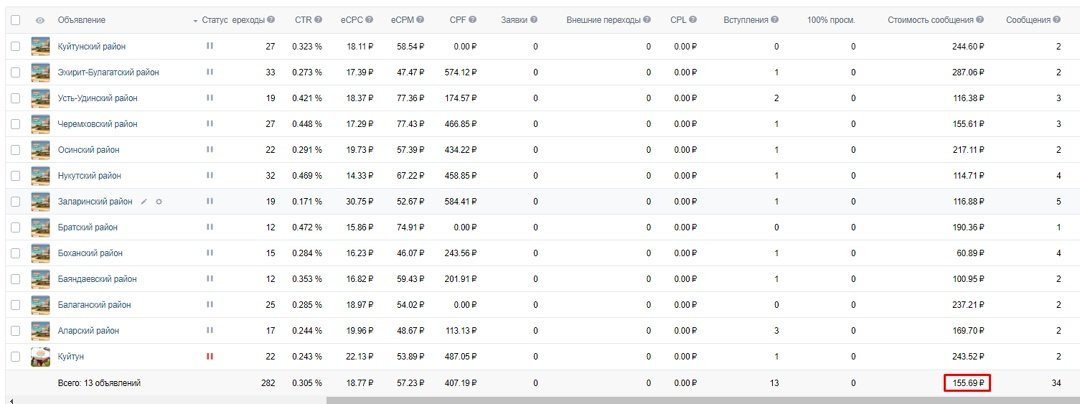Click the pause status icon for Куйтунский район

210,46
